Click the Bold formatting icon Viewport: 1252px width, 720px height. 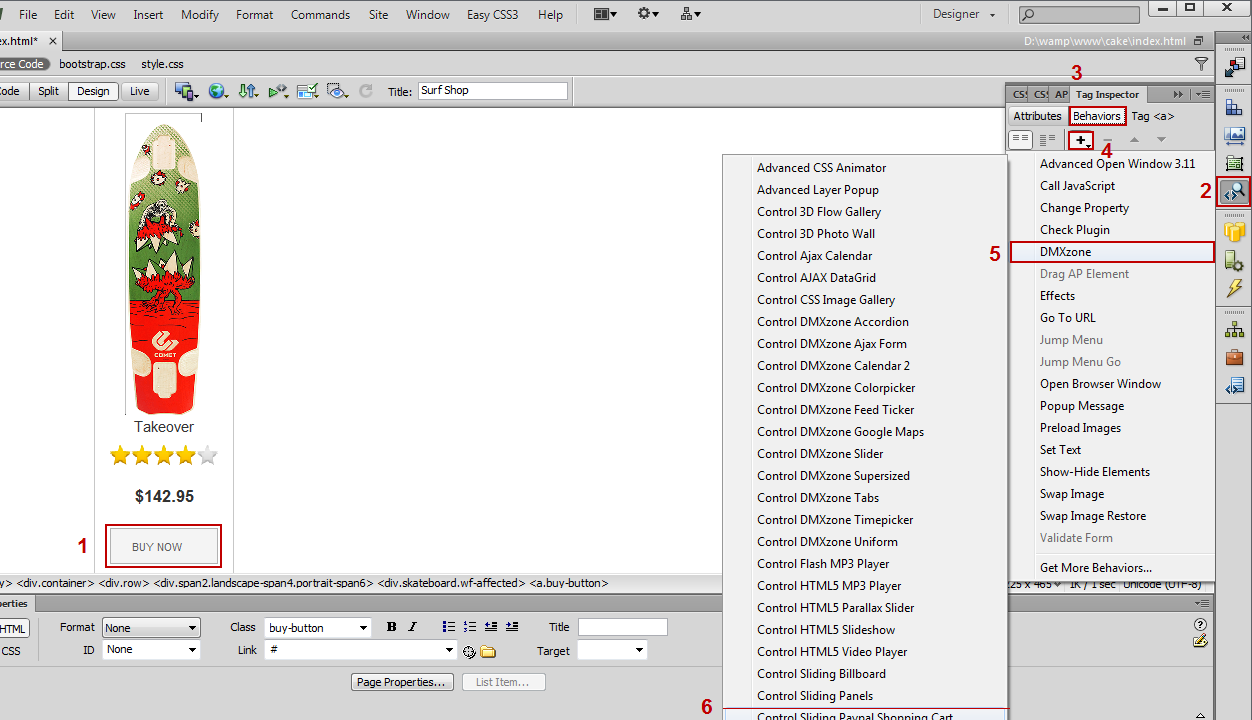391,627
